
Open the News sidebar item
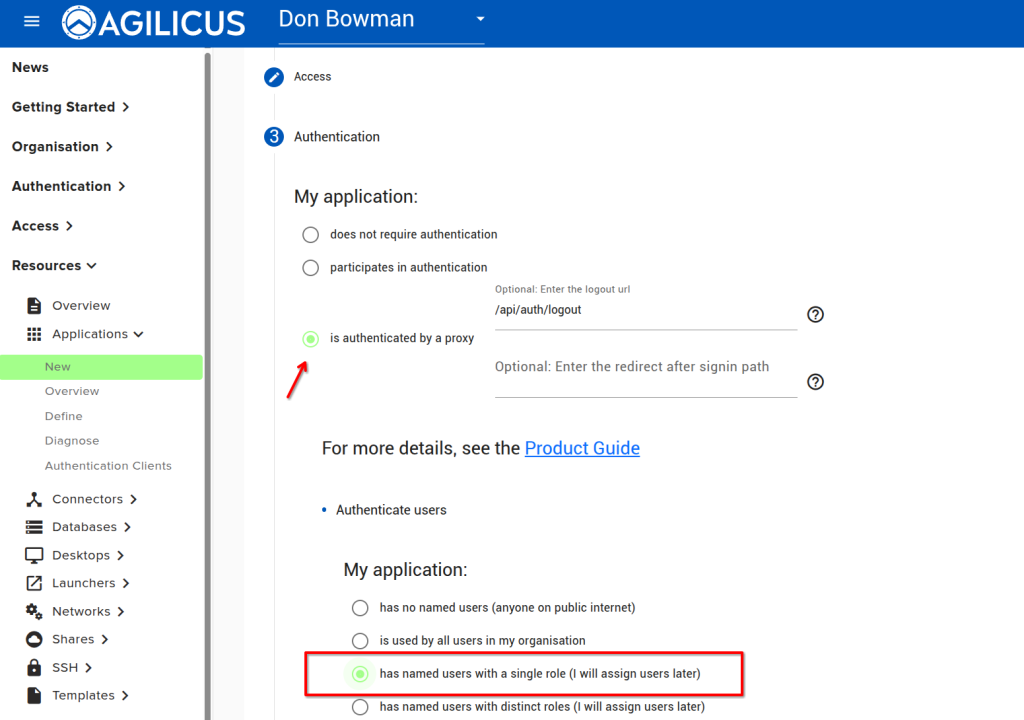[x=30, y=67]
